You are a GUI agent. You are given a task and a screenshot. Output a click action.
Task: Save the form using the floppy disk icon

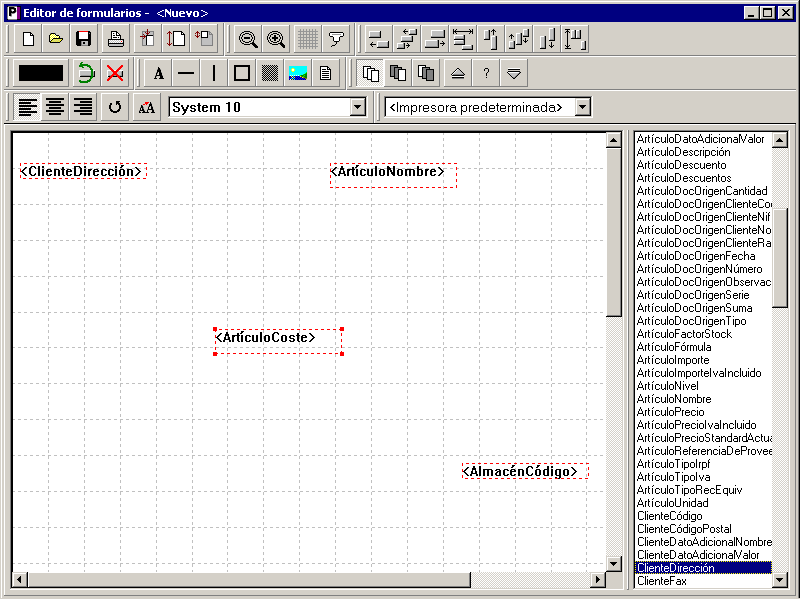[83, 39]
